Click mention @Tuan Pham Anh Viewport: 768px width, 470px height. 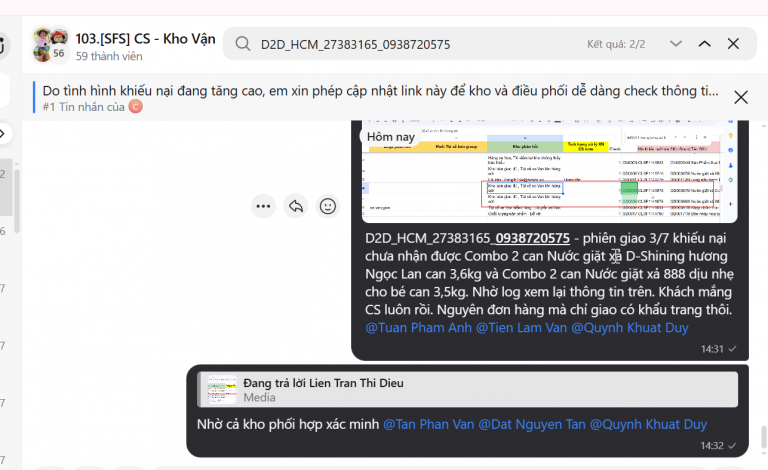[418, 328]
